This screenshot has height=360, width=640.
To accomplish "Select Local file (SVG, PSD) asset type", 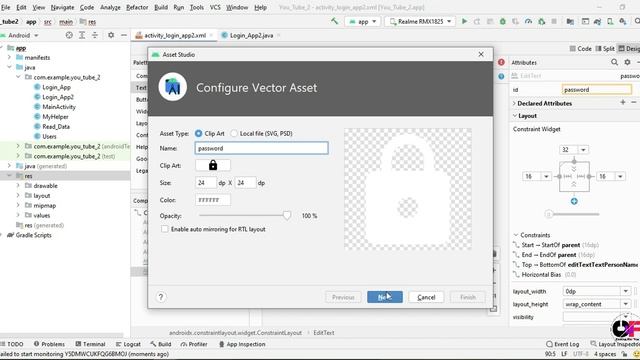I will tap(234, 133).
